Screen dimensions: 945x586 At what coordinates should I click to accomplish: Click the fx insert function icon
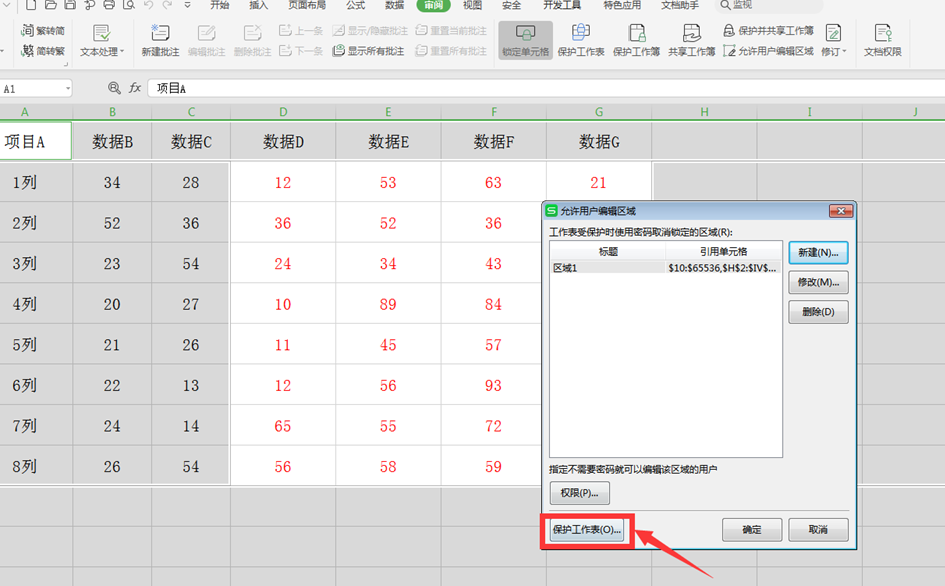click(x=135, y=88)
